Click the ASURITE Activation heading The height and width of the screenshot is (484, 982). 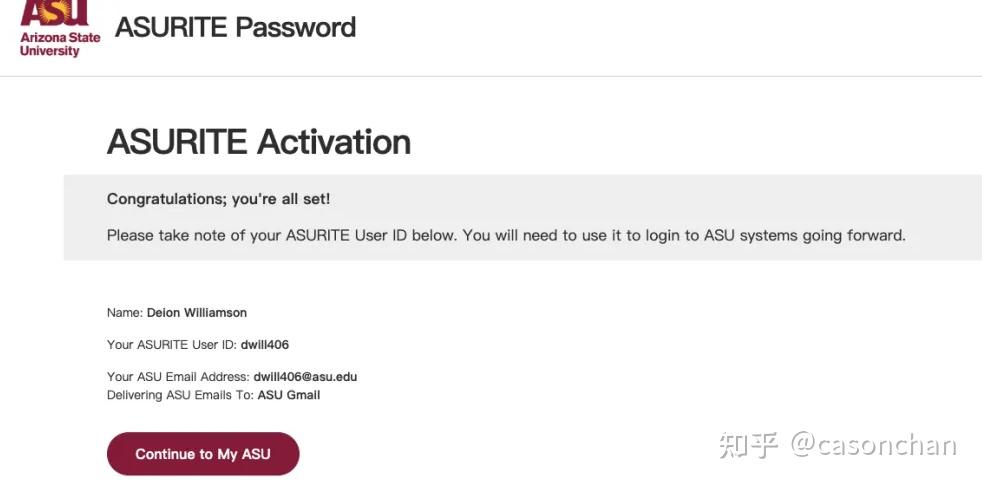258,142
